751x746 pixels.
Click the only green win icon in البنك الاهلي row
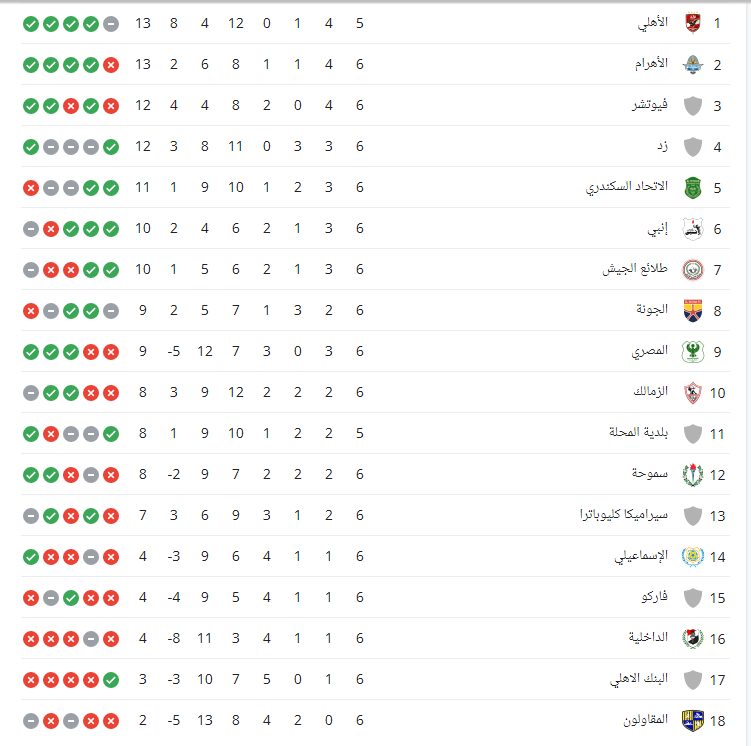tap(111, 680)
